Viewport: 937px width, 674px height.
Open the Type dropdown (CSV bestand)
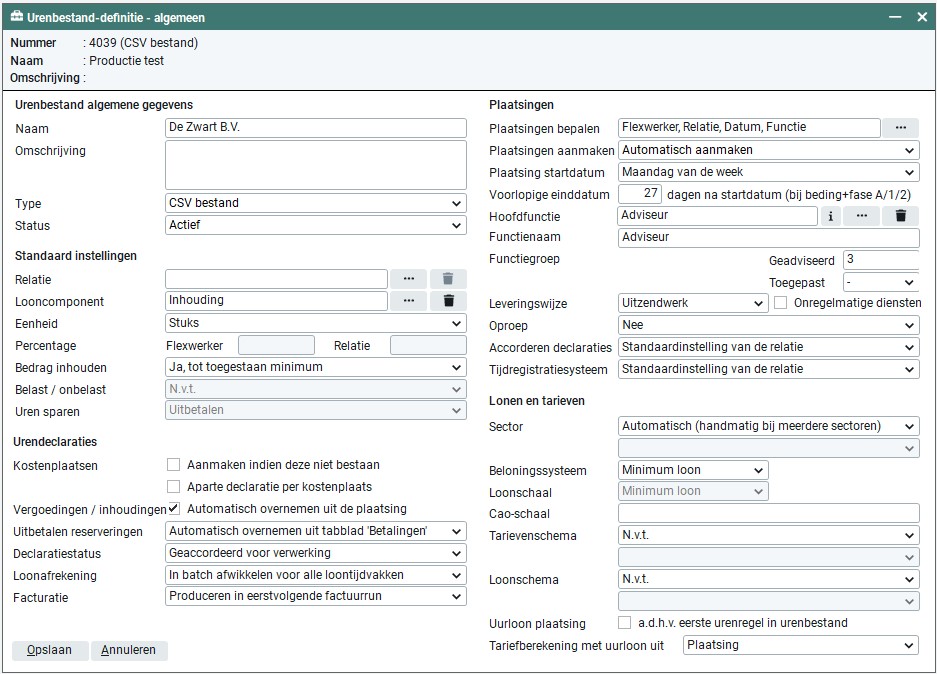pos(316,203)
